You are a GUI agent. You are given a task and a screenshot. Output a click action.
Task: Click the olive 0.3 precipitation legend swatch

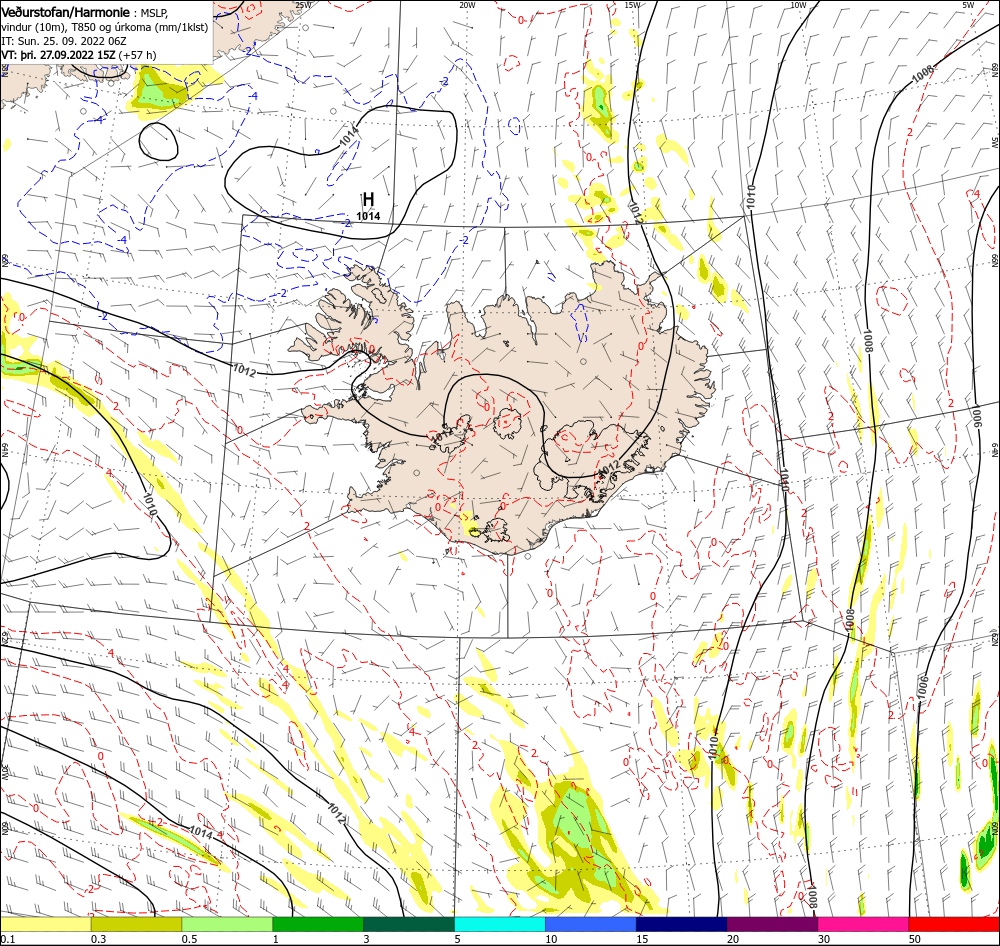pos(136,924)
